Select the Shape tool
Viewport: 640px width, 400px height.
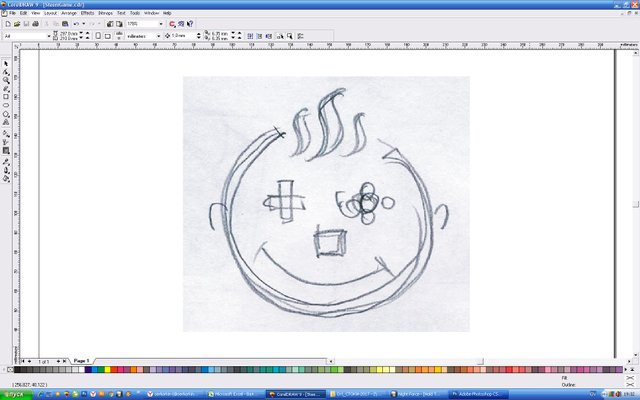[x=6, y=72]
